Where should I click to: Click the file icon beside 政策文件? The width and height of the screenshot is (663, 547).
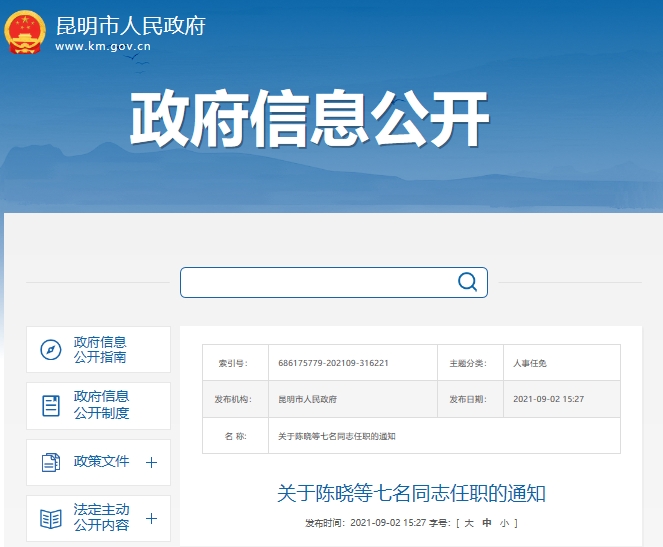point(51,462)
